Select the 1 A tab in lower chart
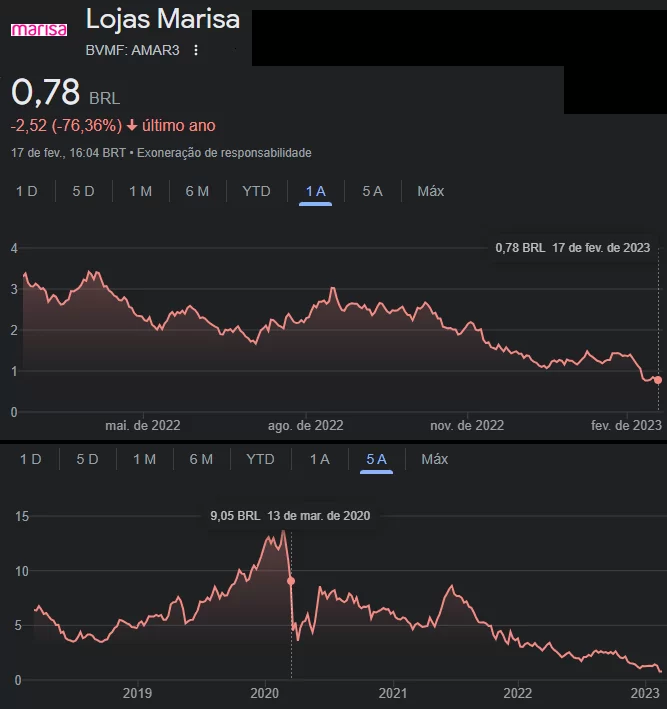 point(320,459)
